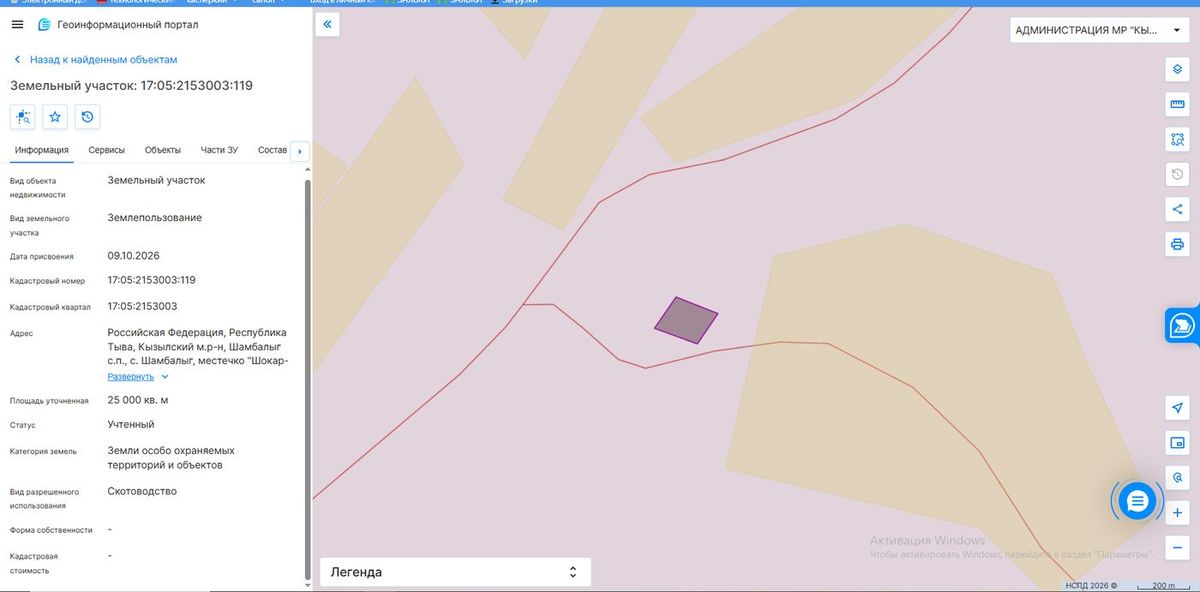1200x592 pixels.
Task: Print the map
Action: pos(1177,244)
